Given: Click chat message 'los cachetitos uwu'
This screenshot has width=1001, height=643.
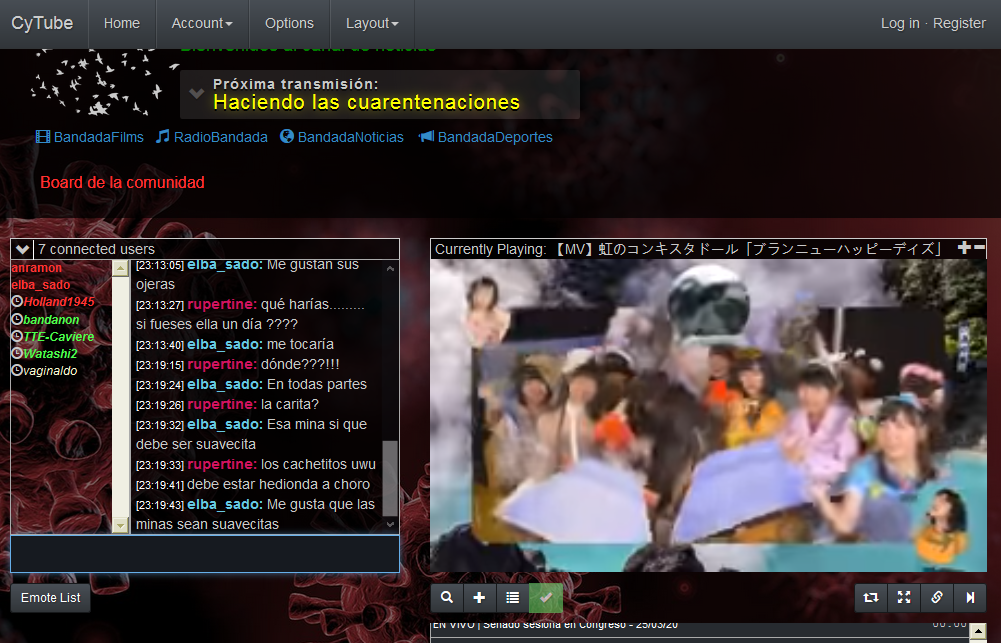Looking at the screenshot, I should tap(318, 464).
